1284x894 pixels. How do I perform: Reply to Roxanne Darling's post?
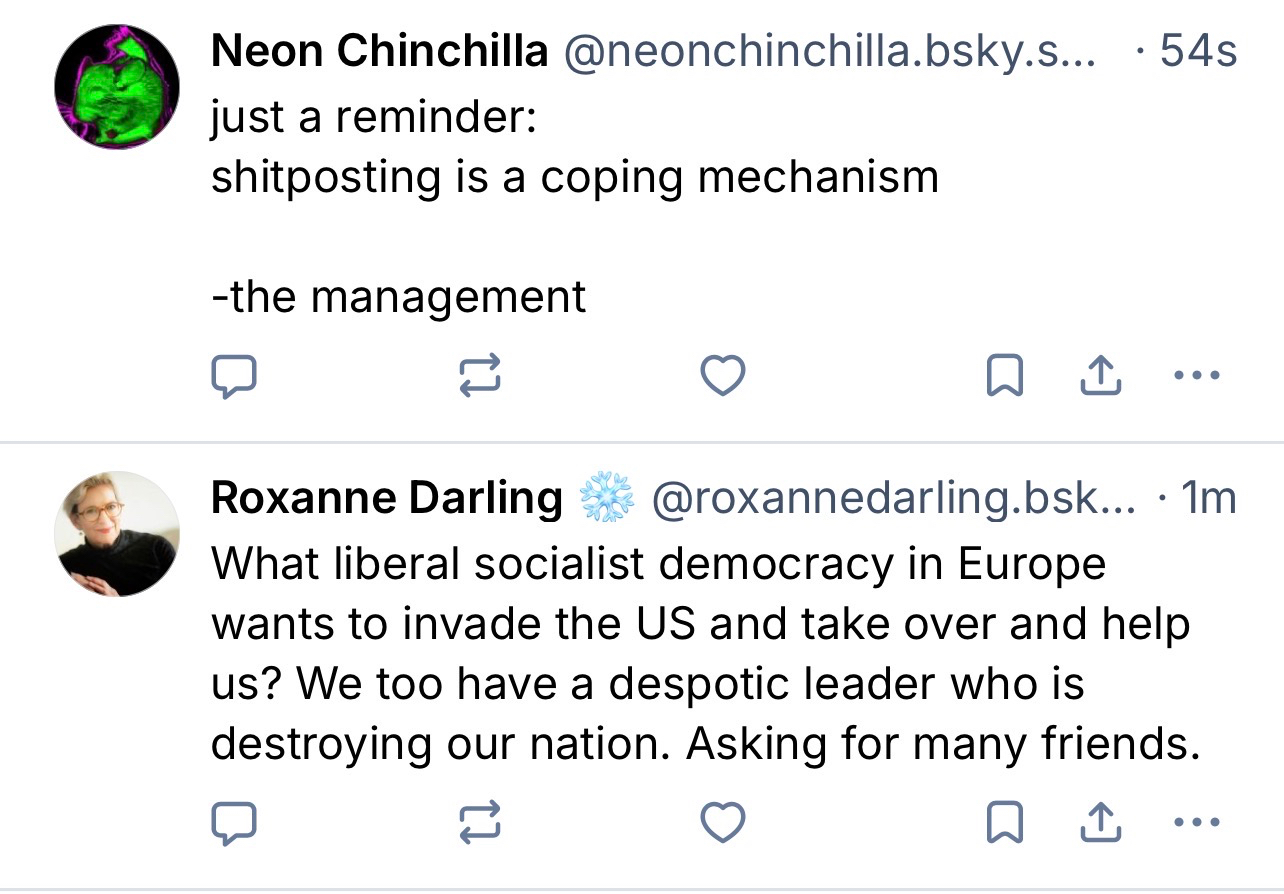[x=234, y=823]
